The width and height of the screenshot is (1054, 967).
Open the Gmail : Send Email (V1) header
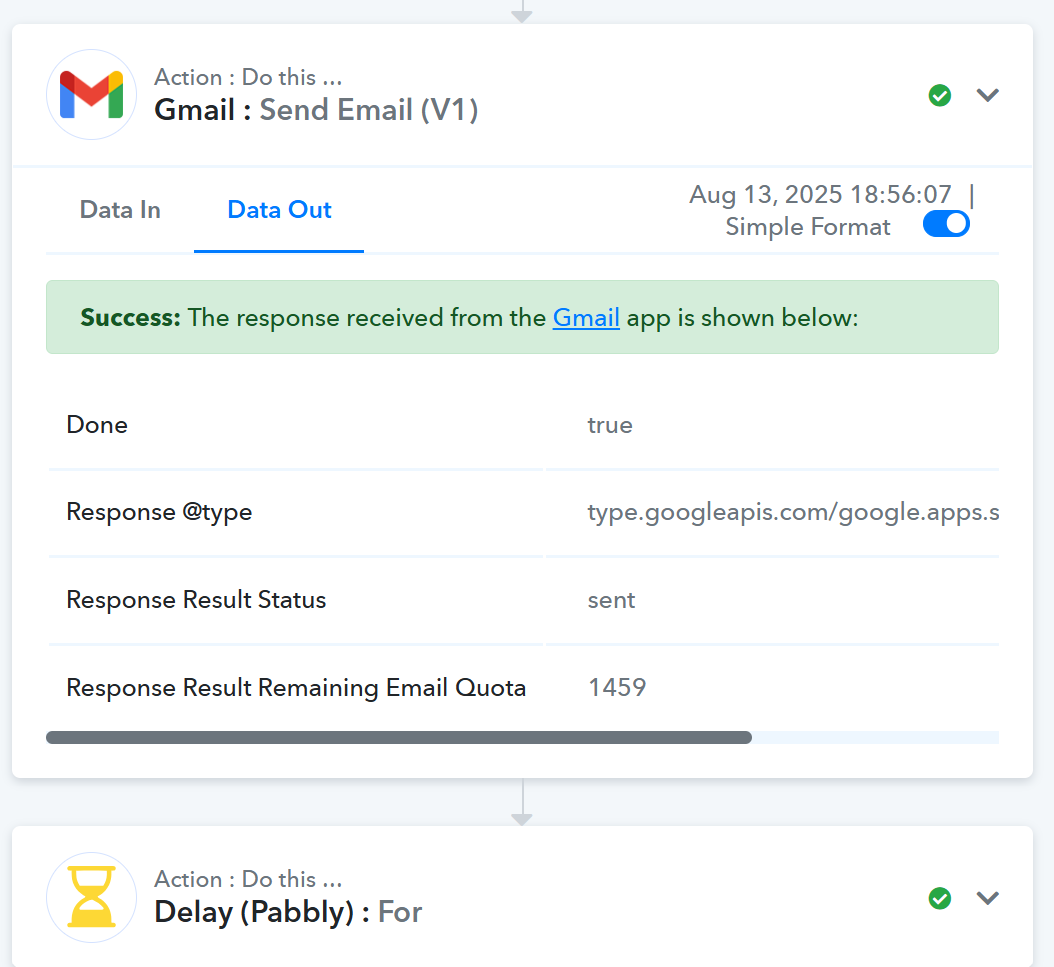tap(316, 110)
